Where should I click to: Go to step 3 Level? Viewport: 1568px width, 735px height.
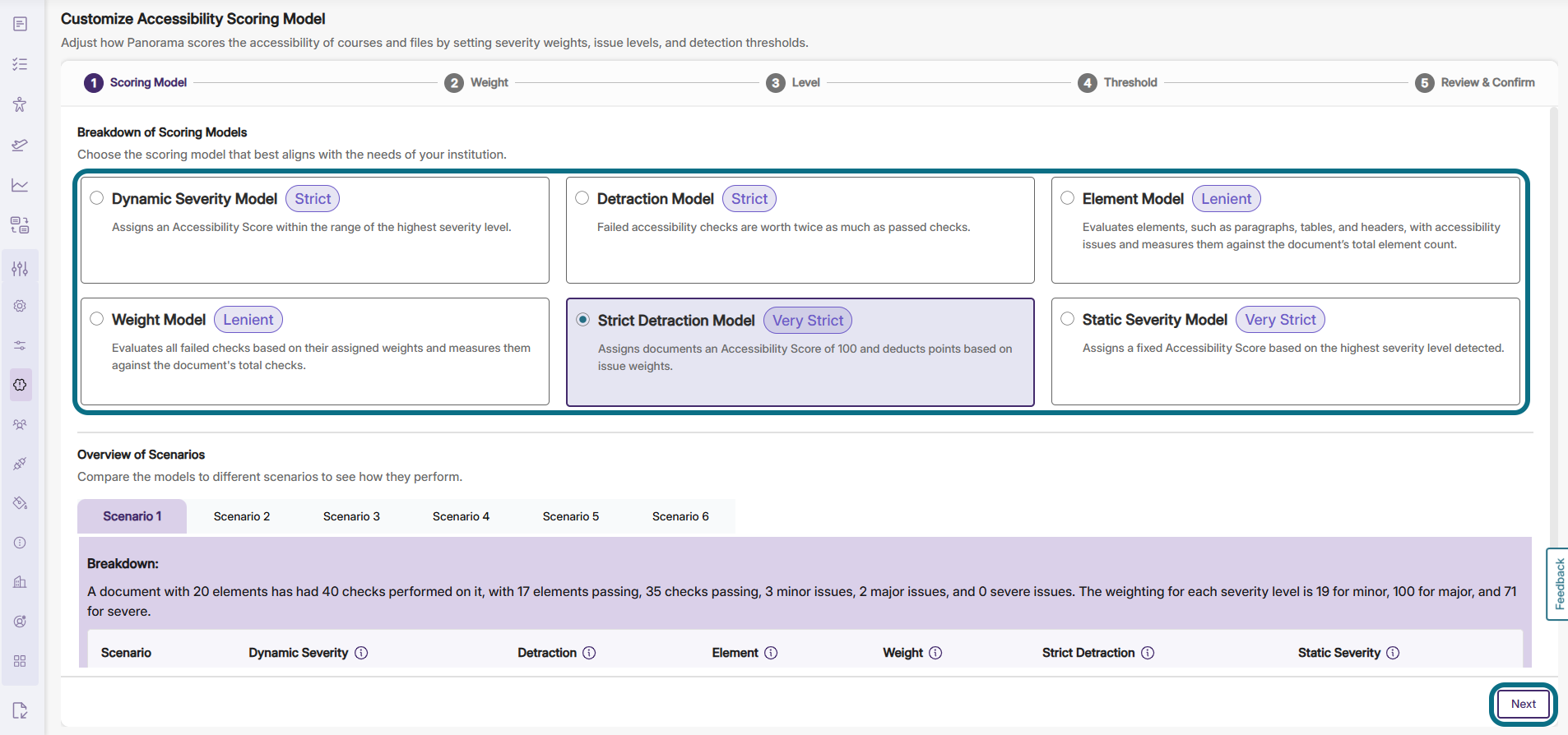793,82
